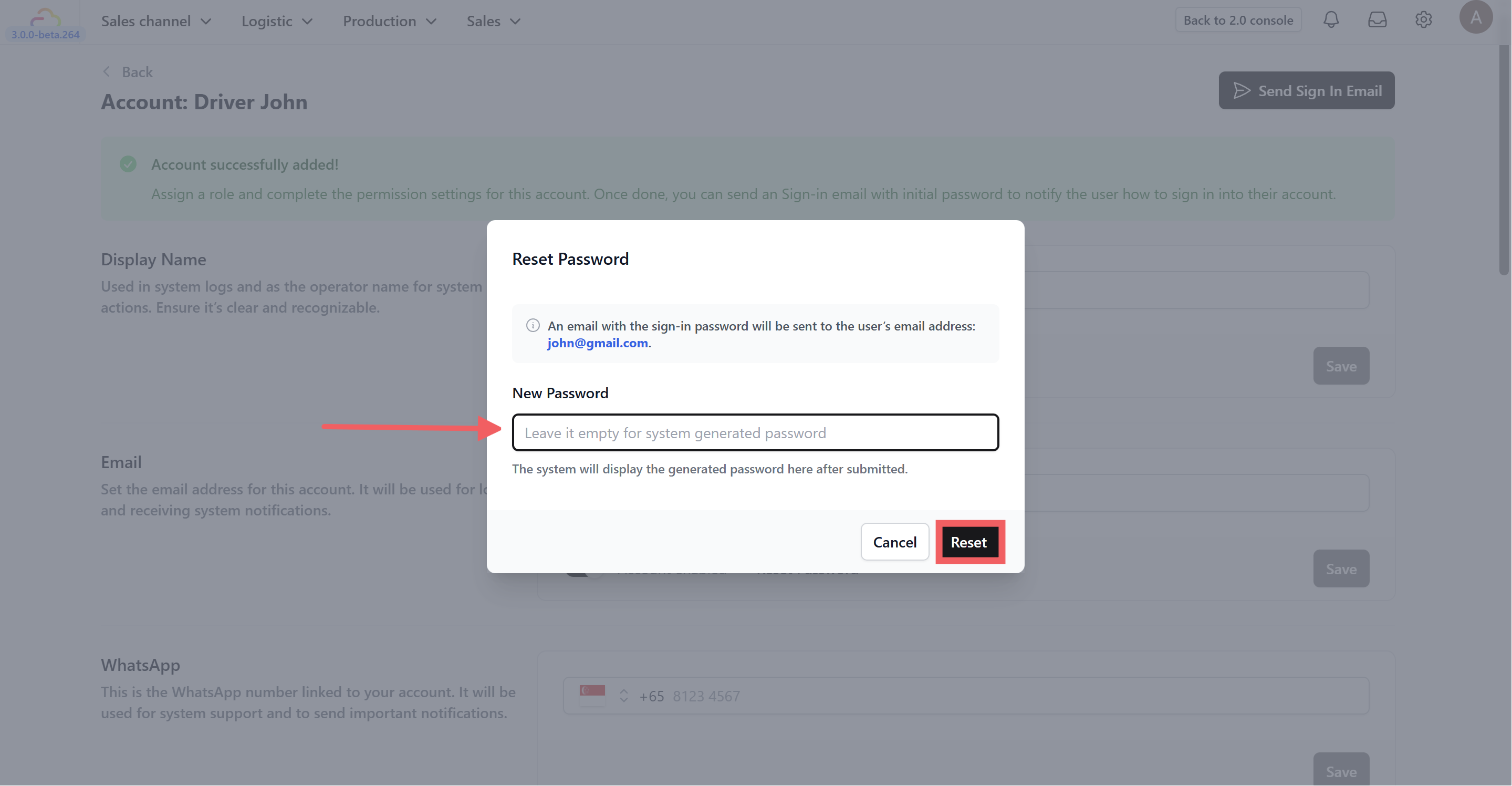Open the inbox tray icon
This screenshot has width=1512, height=786.
pos(1377,20)
